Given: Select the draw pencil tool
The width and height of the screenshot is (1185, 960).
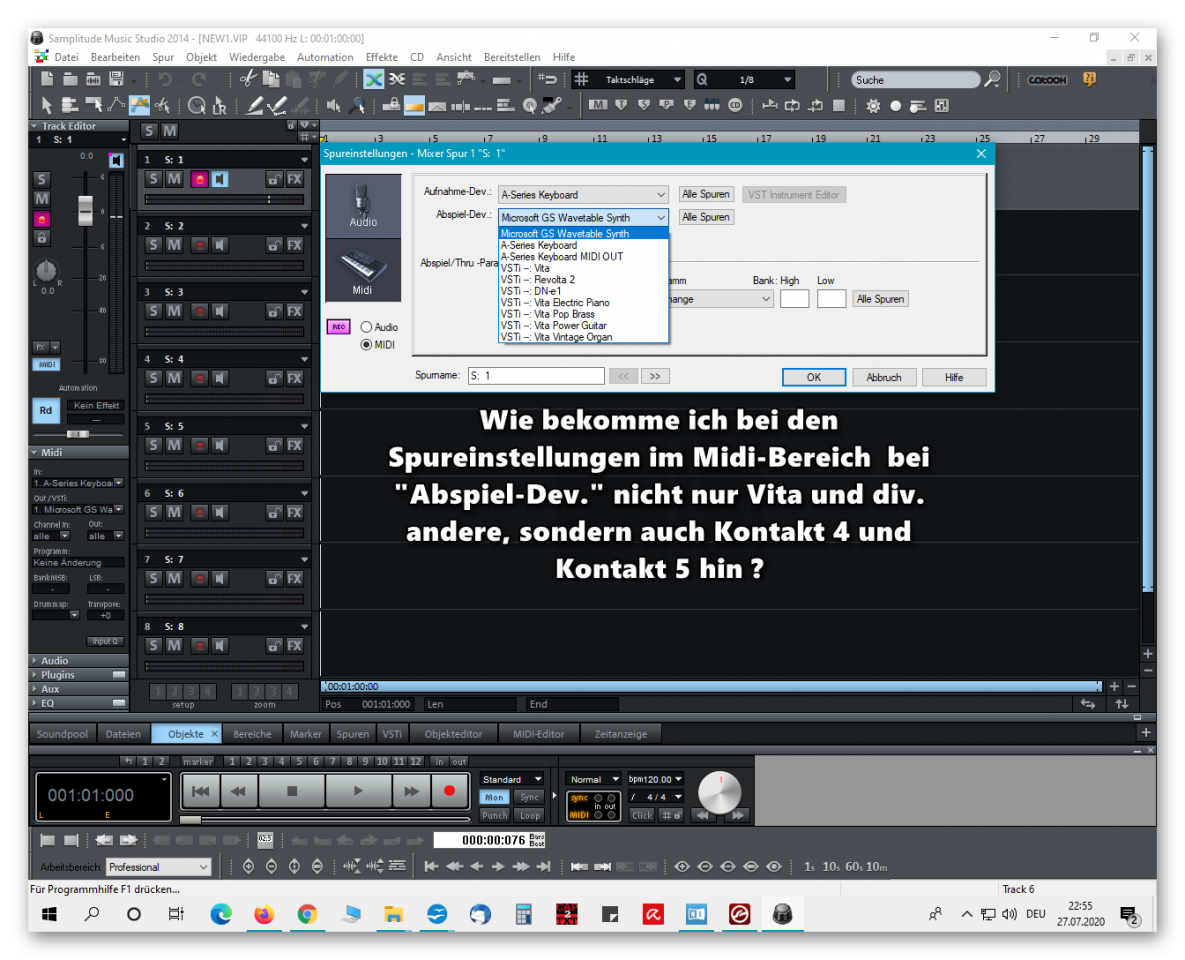Looking at the screenshot, I should click(x=255, y=106).
